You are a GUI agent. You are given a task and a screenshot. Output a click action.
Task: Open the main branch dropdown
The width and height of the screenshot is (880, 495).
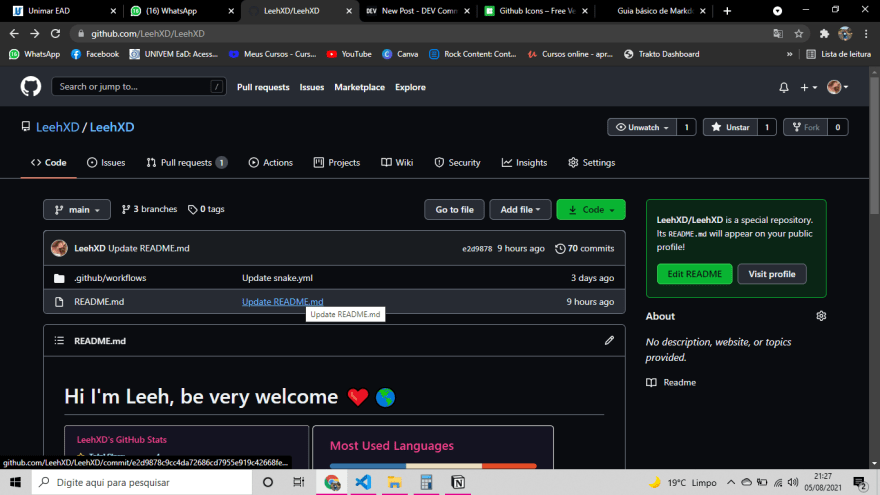coord(77,209)
